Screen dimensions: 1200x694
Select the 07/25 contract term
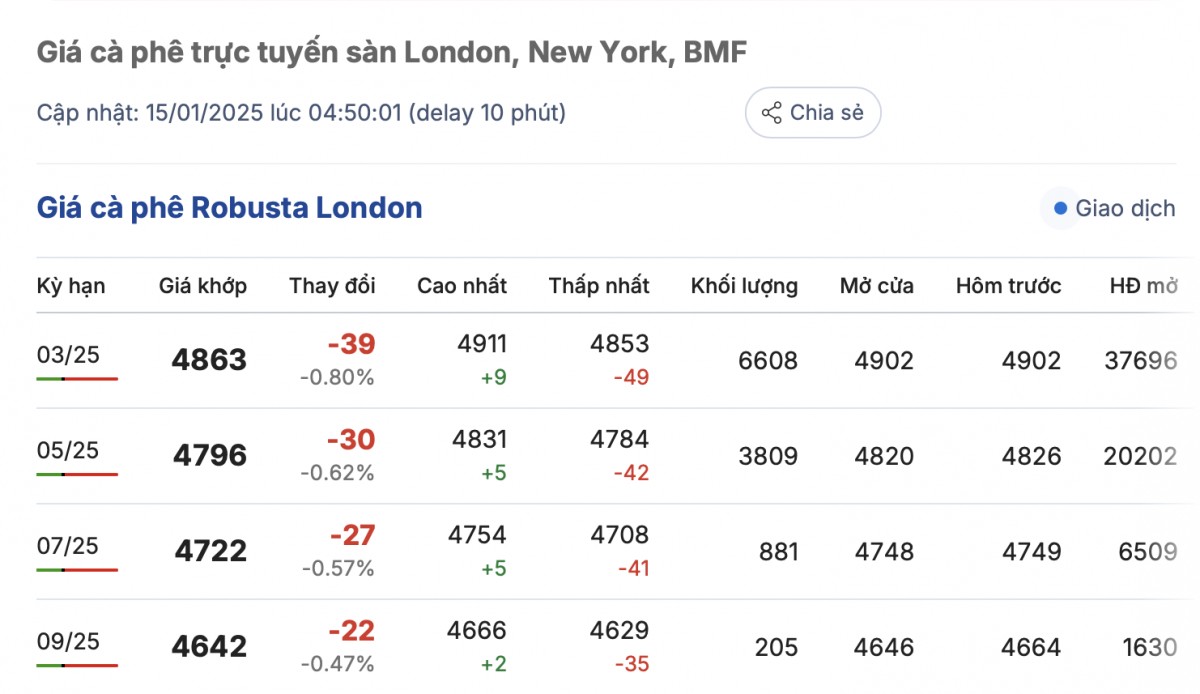(68, 546)
